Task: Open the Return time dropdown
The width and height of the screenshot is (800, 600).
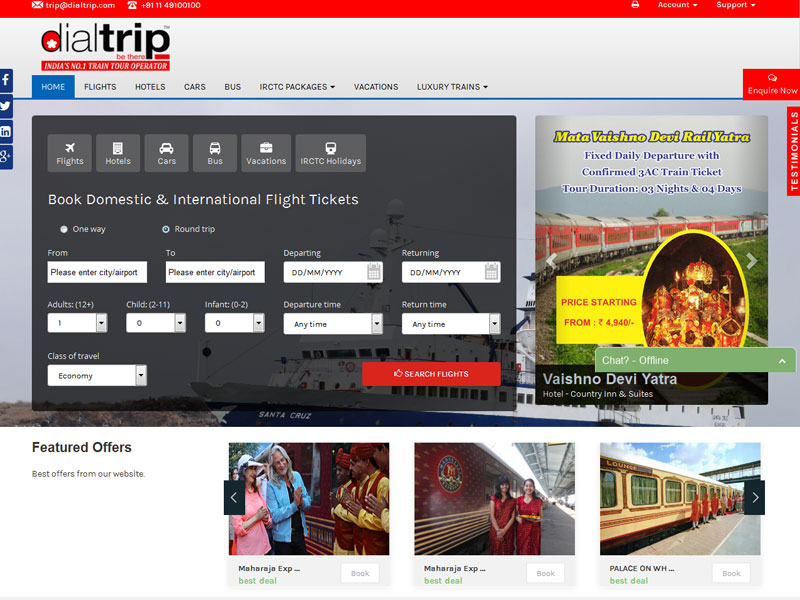Action: click(451, 324)
